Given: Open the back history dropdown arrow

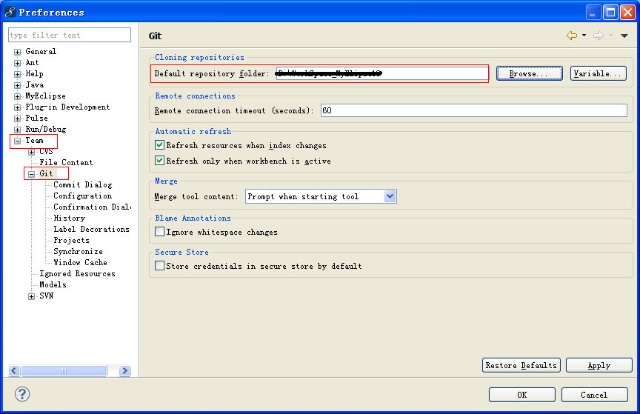Looking at the screenshot, I should coord(584,36).
